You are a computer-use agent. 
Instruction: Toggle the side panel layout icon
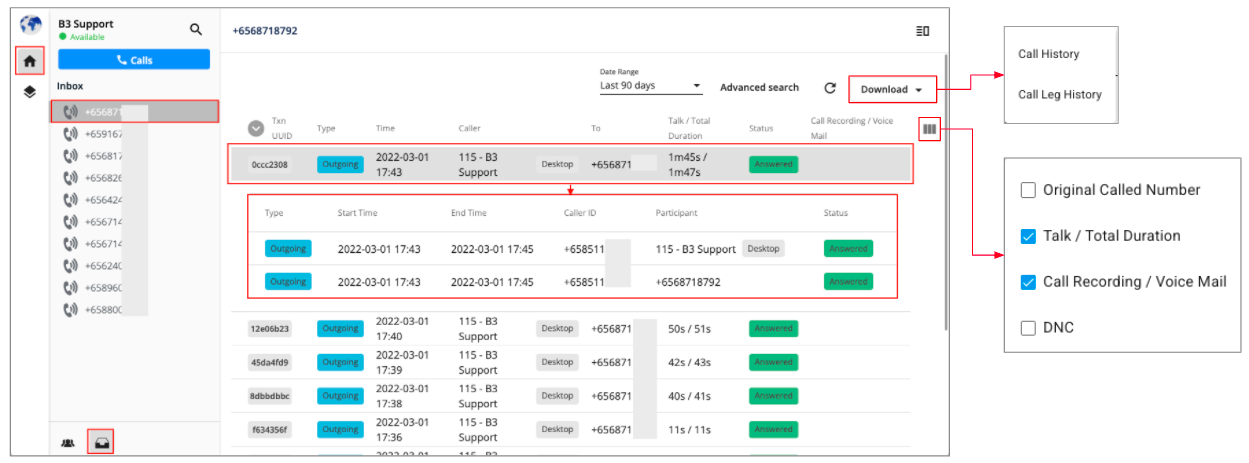point(922,31)
